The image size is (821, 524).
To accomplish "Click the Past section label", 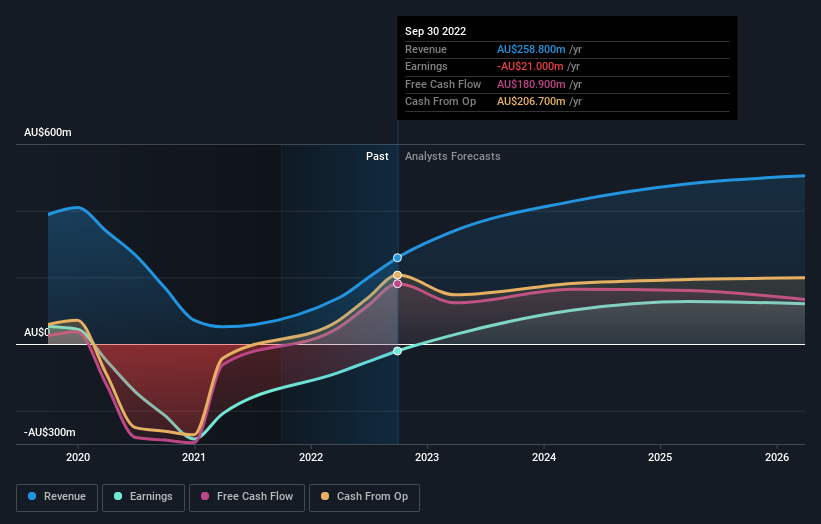I will coord(377,156).
